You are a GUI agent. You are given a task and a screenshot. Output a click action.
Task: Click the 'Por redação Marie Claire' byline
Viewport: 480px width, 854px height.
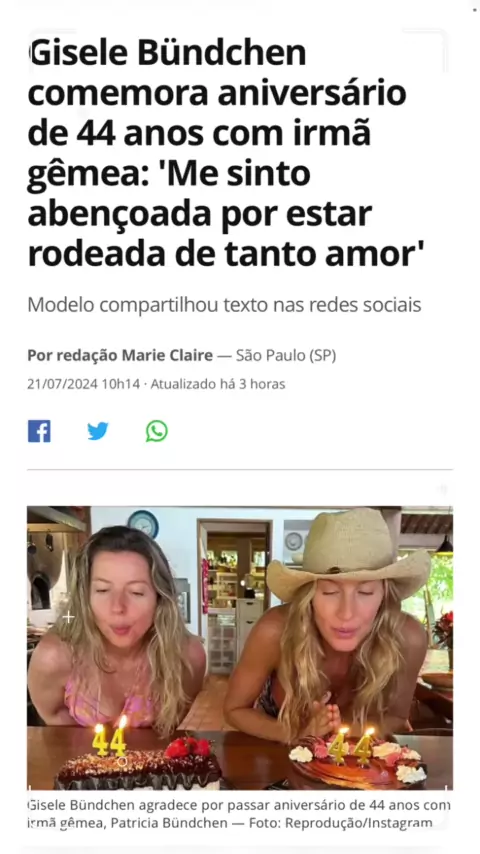tap(120, 356)
